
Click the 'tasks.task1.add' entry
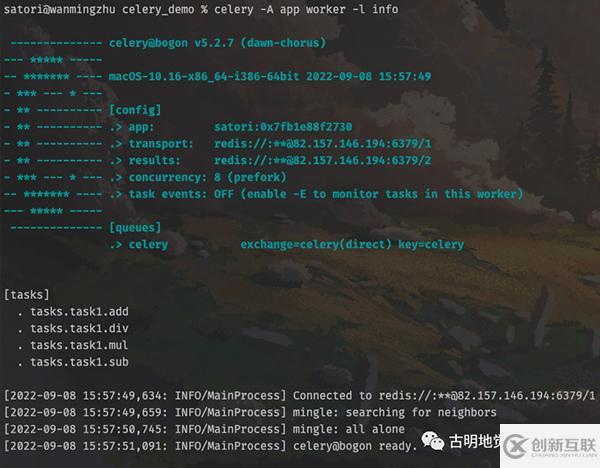pos(79,311)
